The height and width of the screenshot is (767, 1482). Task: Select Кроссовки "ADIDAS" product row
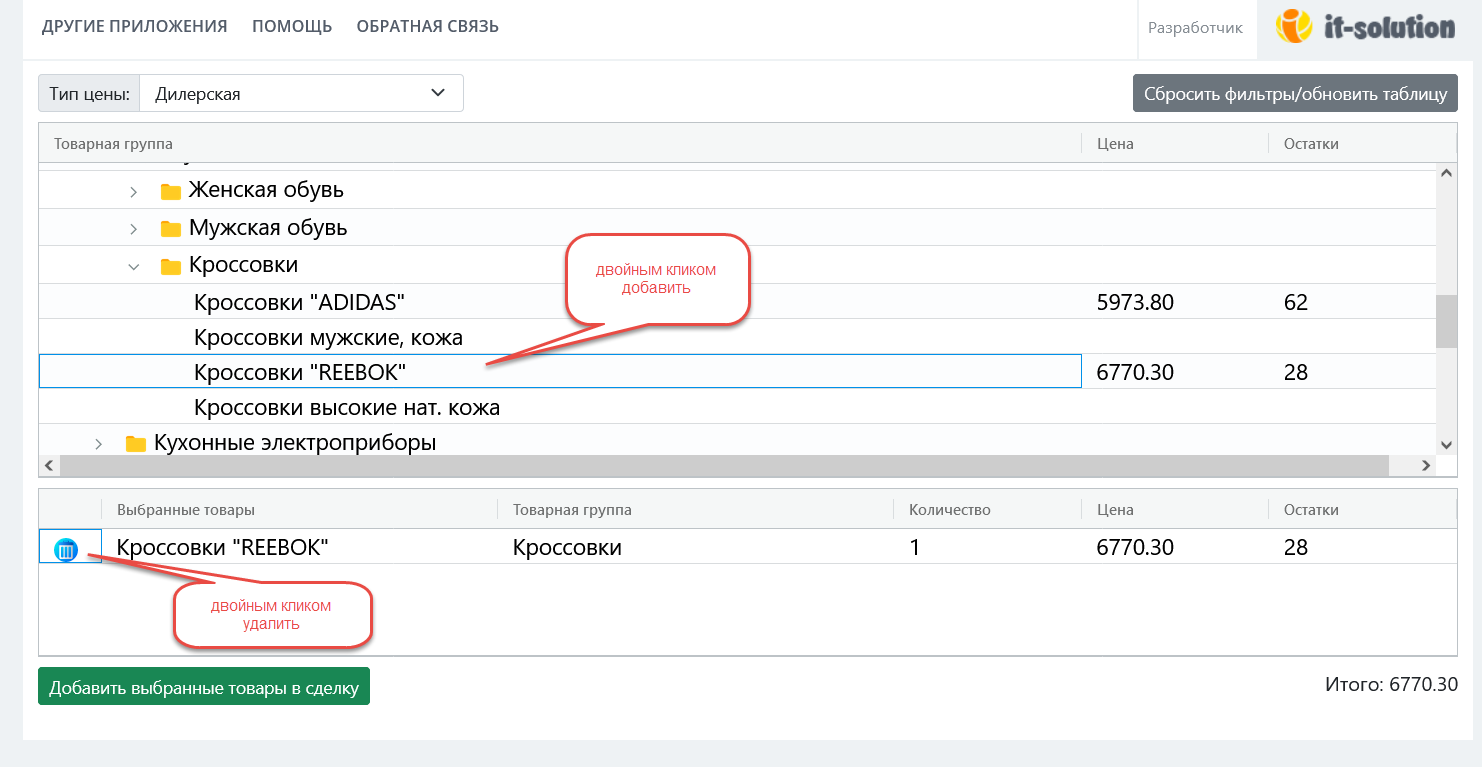300,302
